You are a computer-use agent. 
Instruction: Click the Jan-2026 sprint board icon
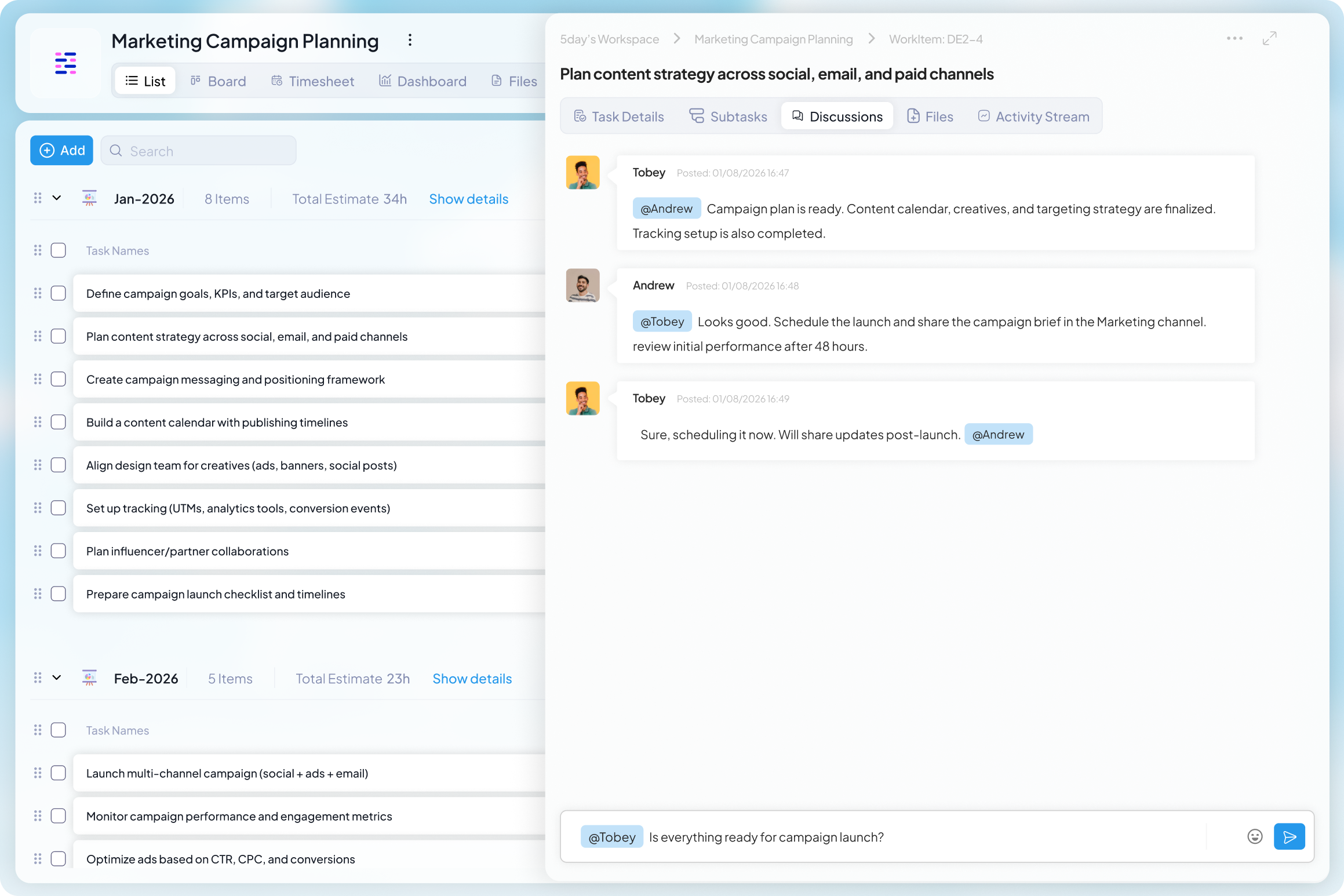pos(89,198)
